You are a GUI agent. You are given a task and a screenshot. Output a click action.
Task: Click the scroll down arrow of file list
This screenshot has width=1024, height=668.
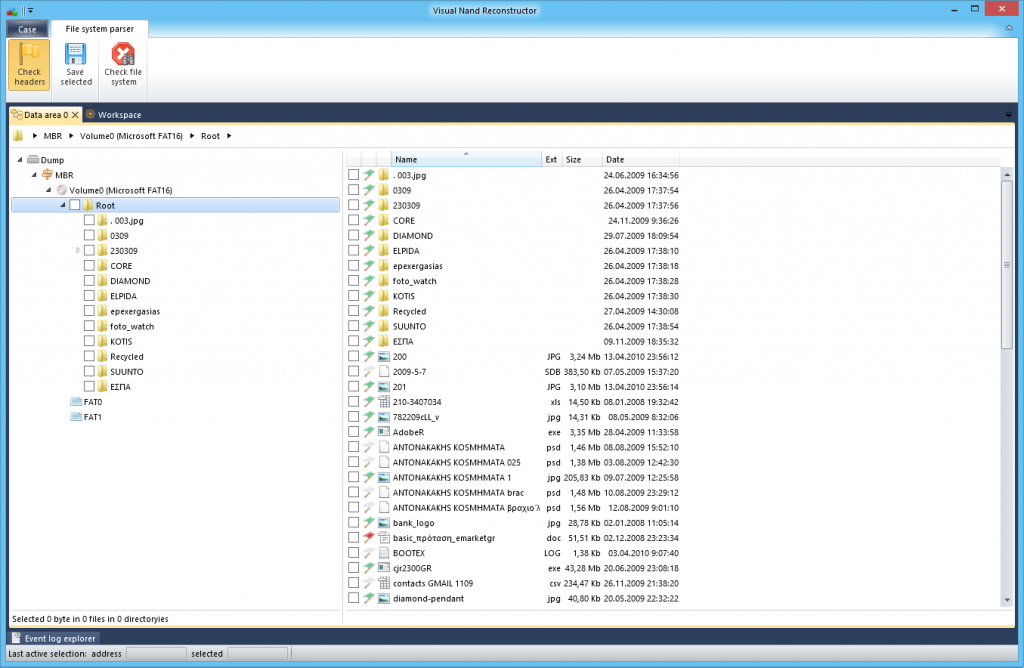[x=1006, y=599]
